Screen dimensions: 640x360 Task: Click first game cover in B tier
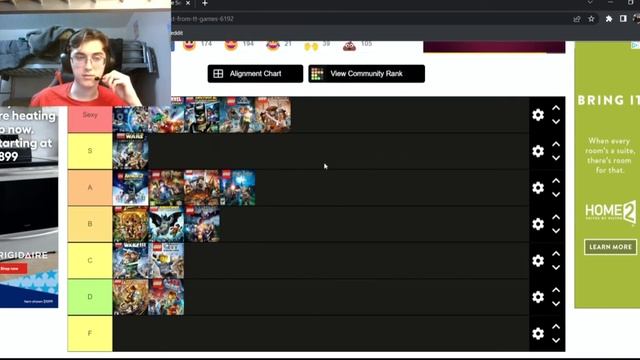point(131,224)
